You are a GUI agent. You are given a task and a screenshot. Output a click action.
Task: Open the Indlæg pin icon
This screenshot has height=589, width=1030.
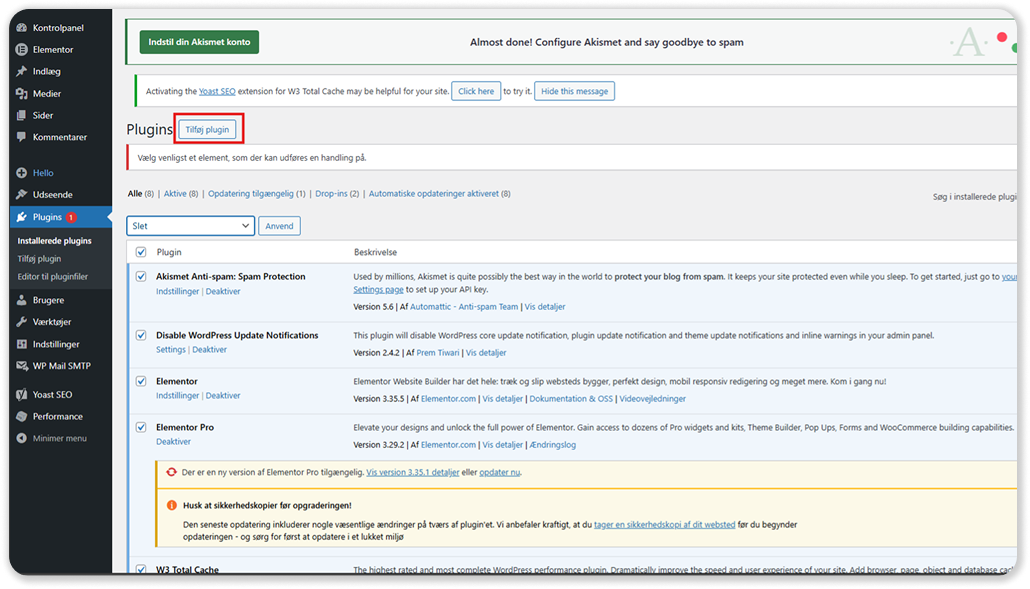pos(22,71)
